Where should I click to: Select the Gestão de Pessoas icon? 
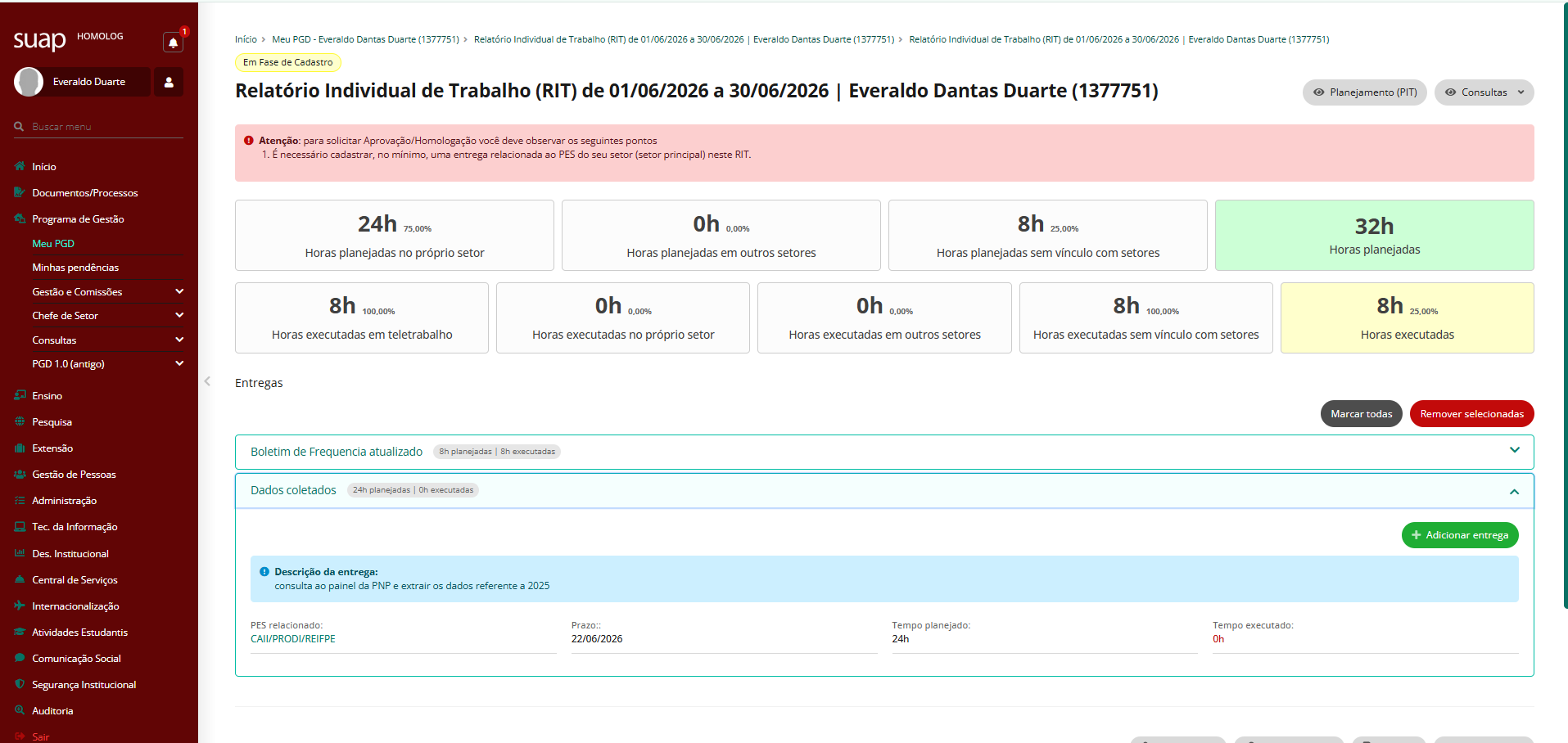20,474
